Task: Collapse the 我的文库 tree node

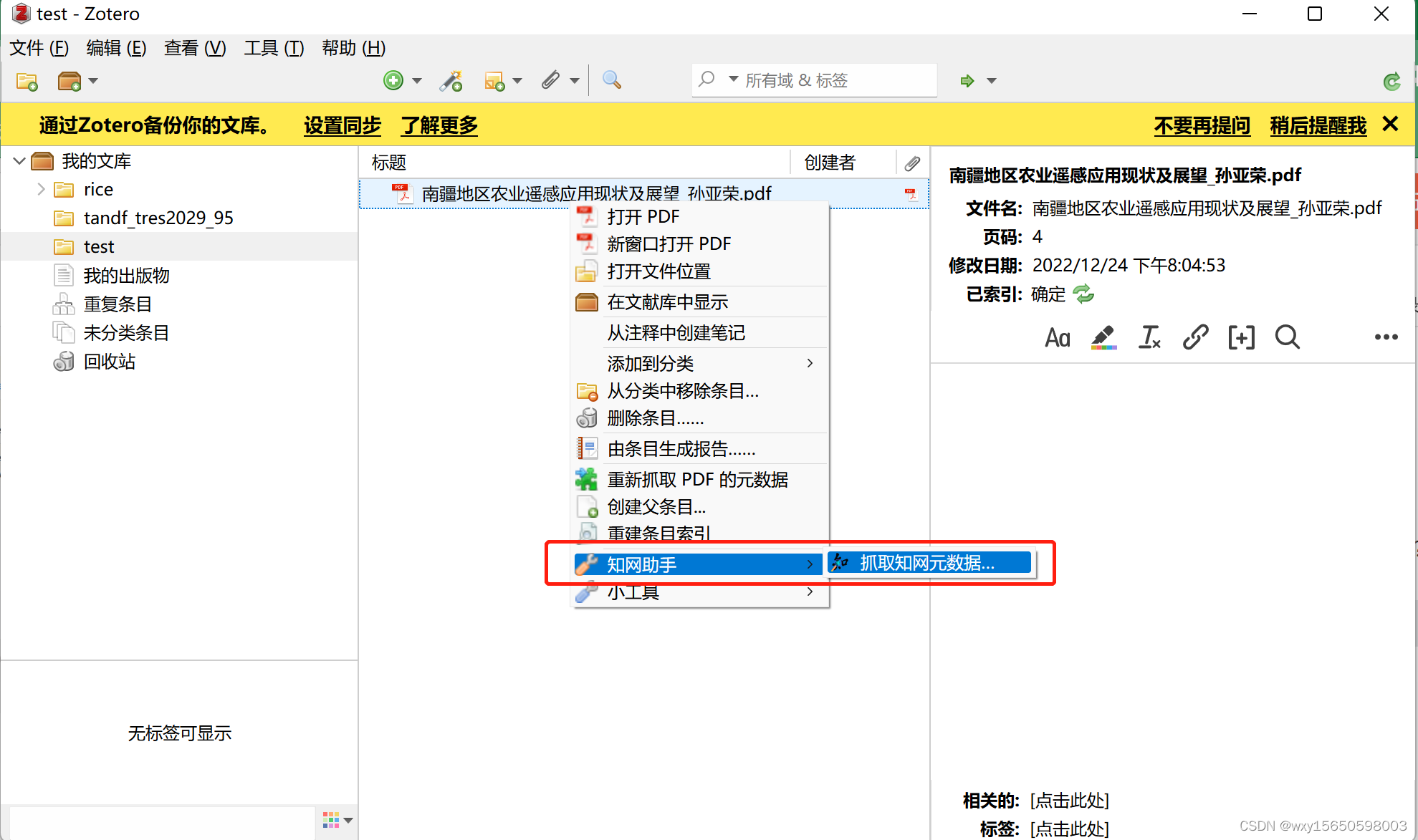Action: click(x=19, y=161)
